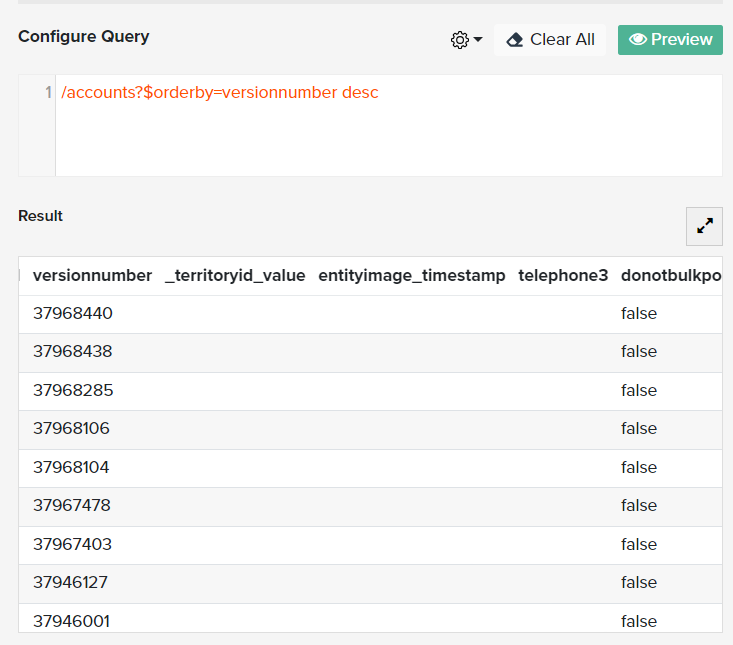The height and width of the screenshot is (645, 733).
Task: Select the cell with value 37968106
Action: click(x=72, y=429)
